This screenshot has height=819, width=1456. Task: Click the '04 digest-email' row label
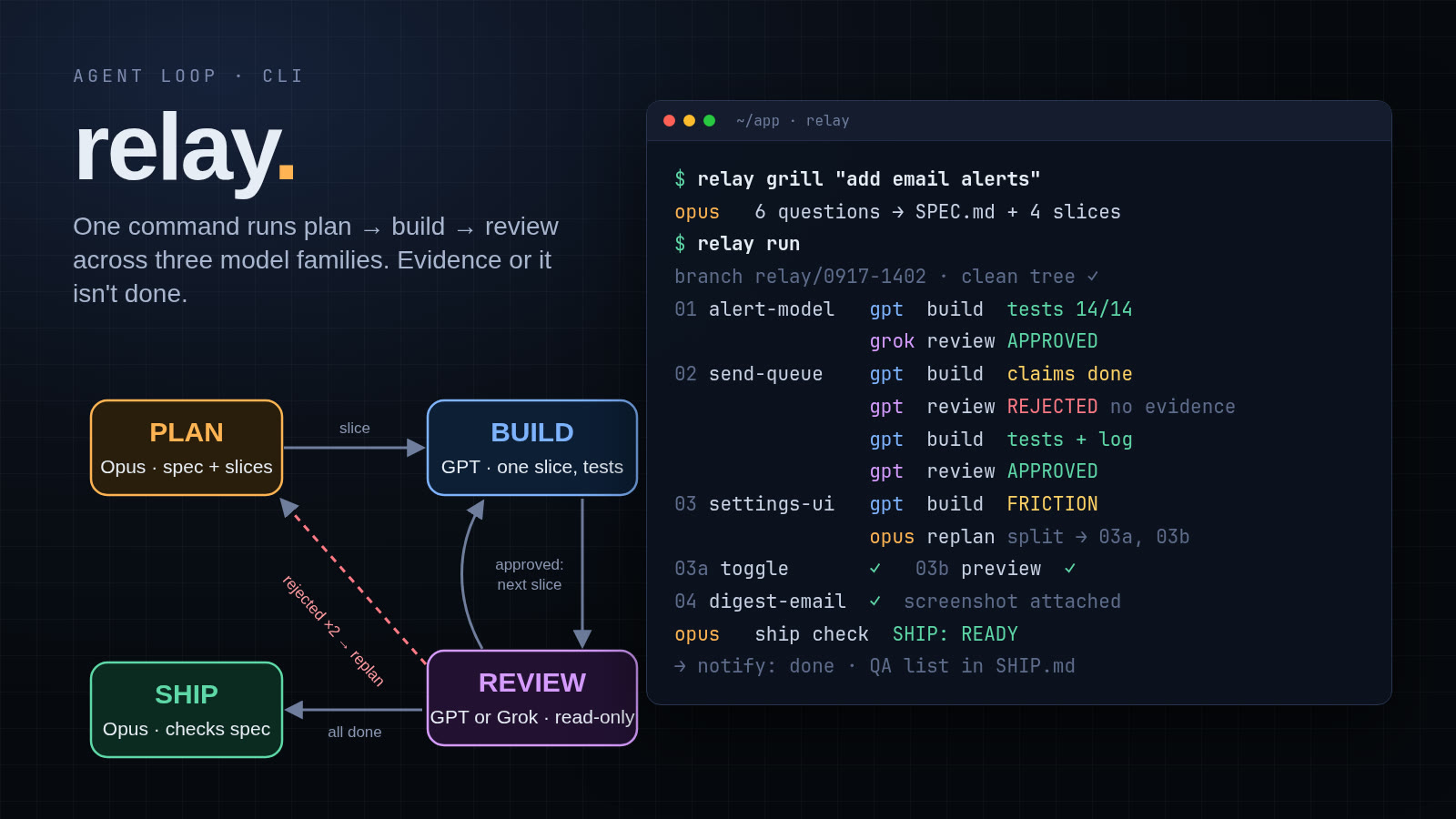[760, 602]
